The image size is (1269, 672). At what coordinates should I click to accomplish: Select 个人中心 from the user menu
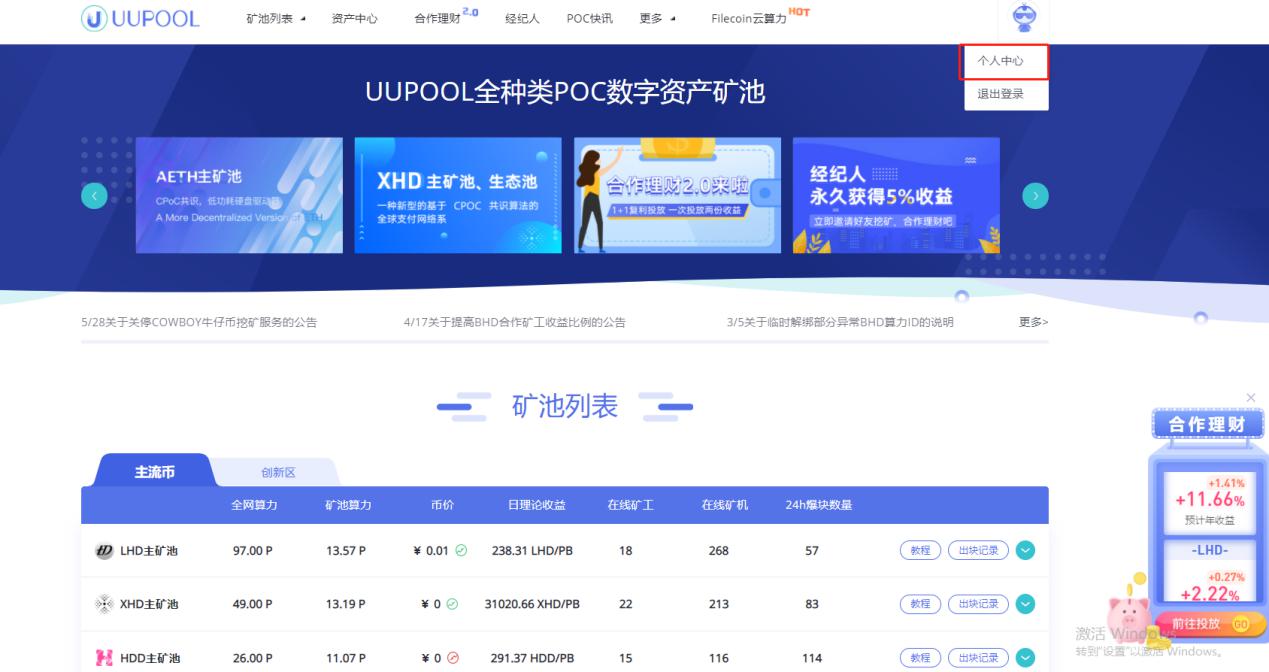point(1000,62)
